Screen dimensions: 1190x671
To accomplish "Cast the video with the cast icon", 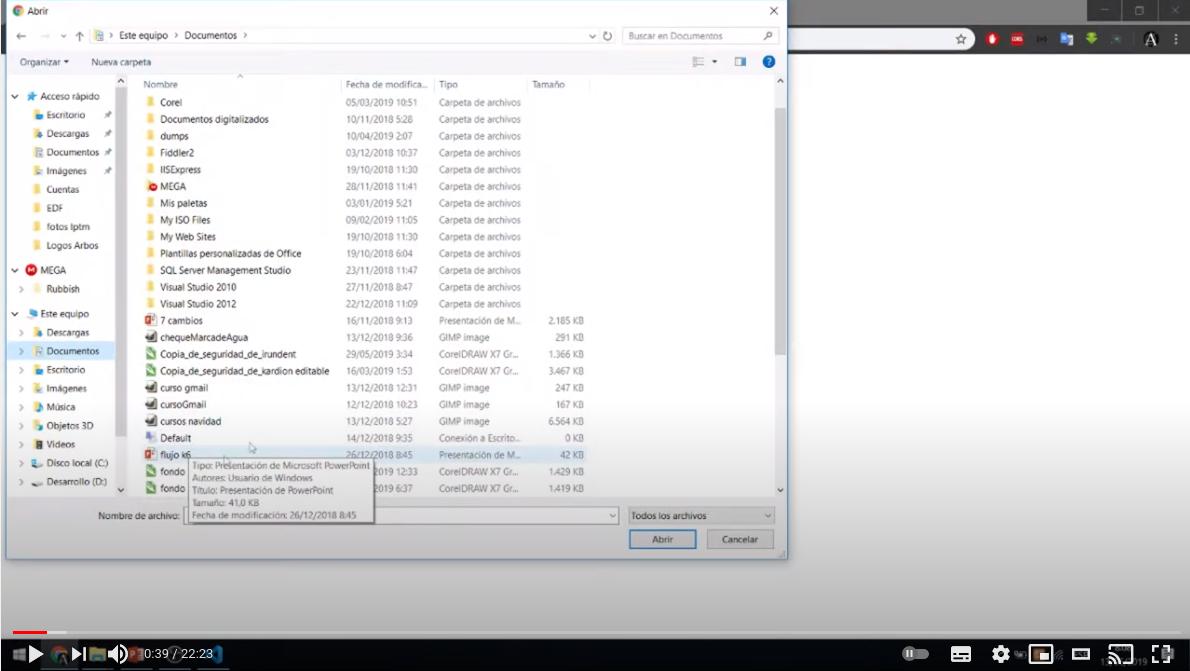I will (x=1120, y=654).
